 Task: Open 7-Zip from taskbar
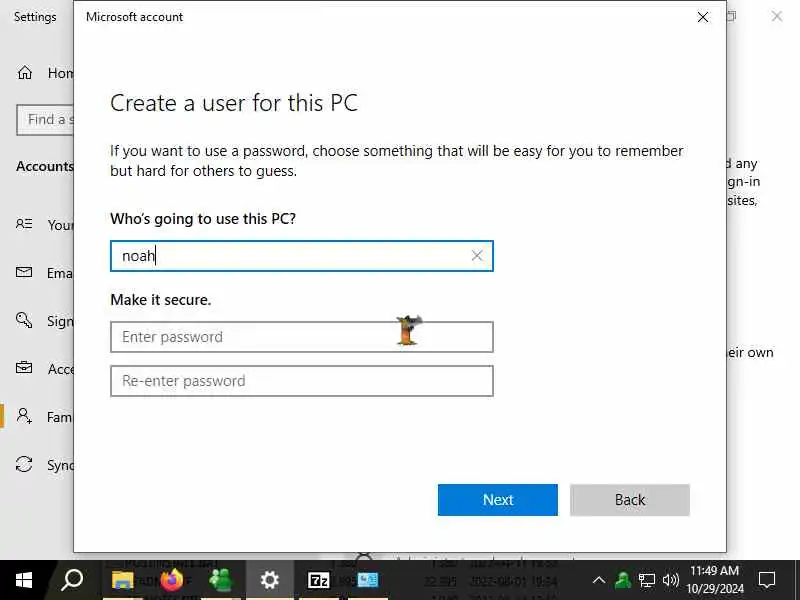coord(319,580)
